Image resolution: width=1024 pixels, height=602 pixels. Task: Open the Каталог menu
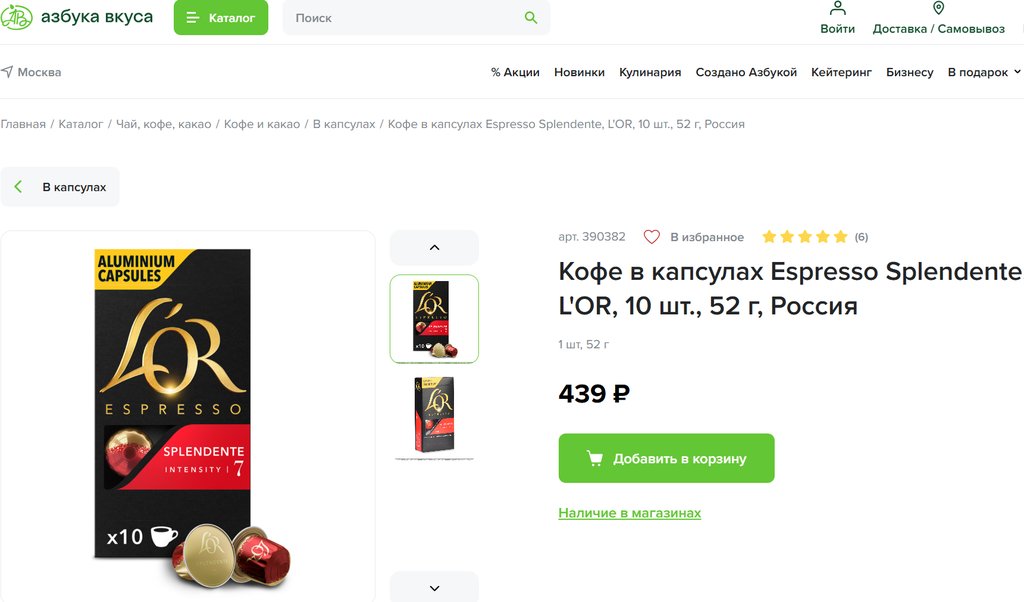221,18
